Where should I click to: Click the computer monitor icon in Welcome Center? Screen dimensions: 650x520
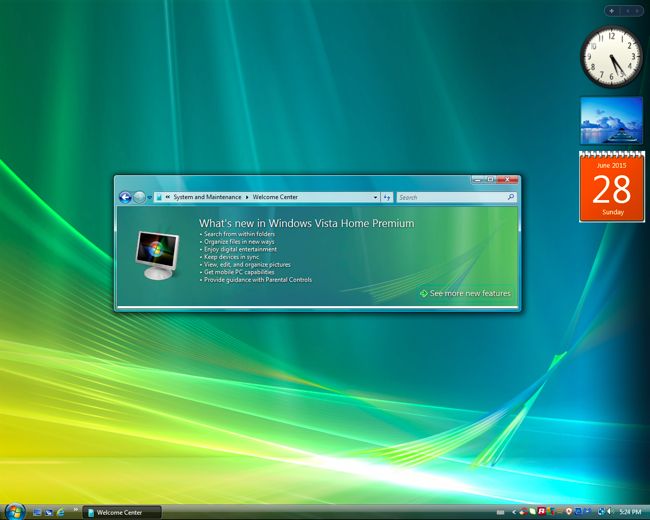[159, 254]
